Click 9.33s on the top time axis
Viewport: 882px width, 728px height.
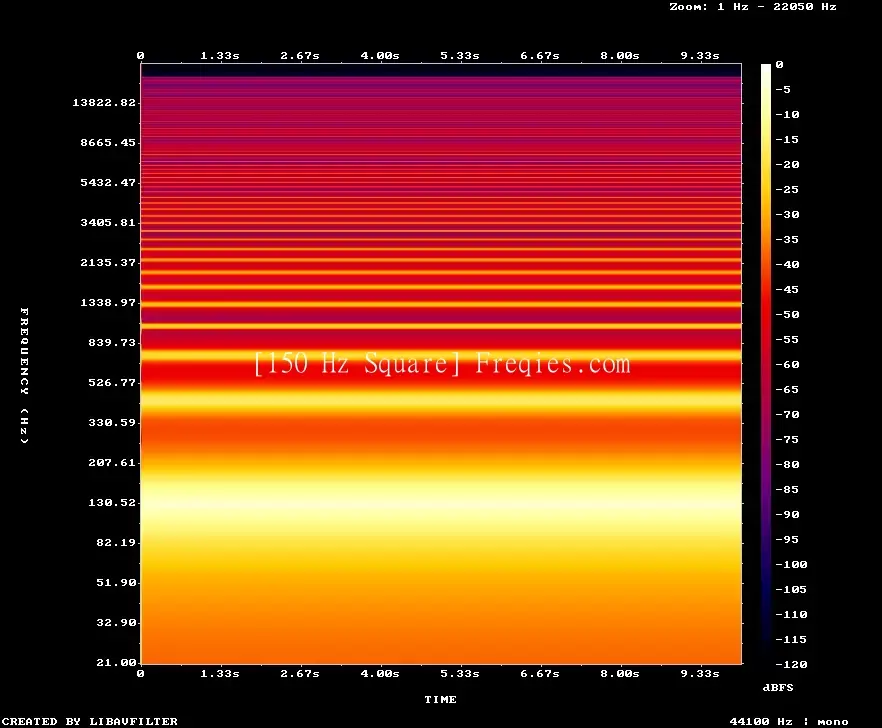coord(700,55)
